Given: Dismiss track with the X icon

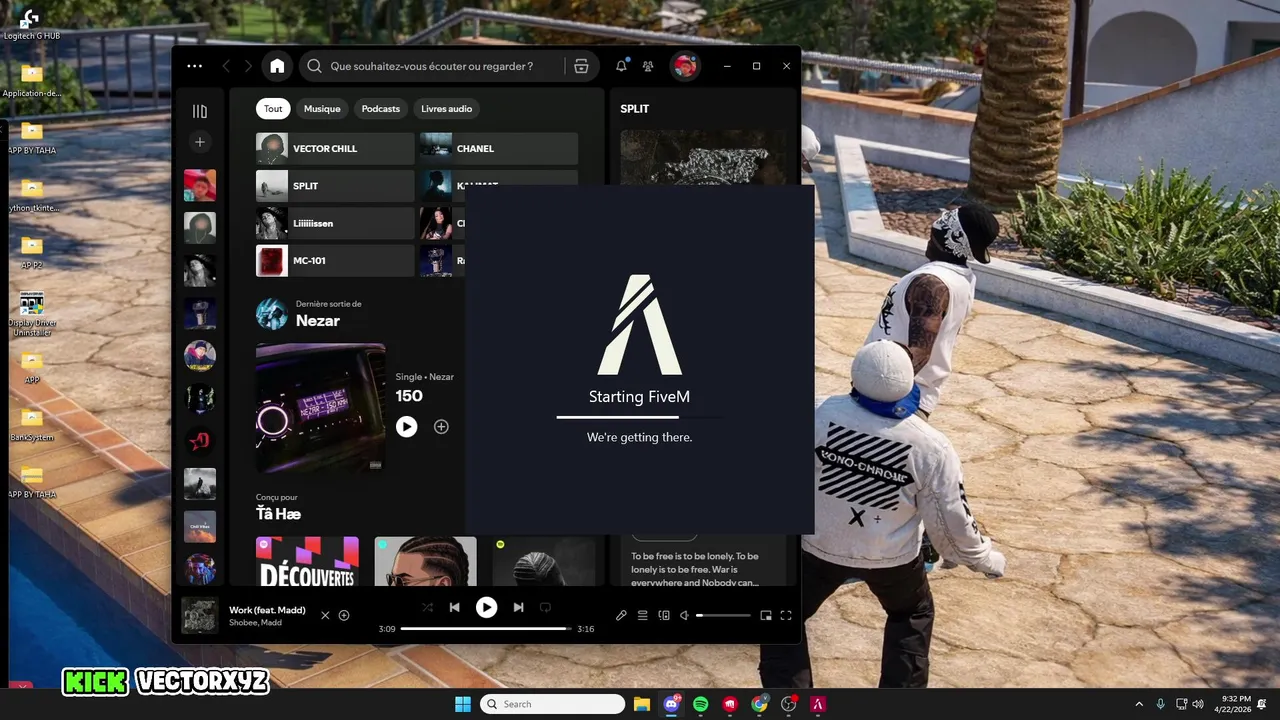Looking at the screenshot, I should click(325, 616).
